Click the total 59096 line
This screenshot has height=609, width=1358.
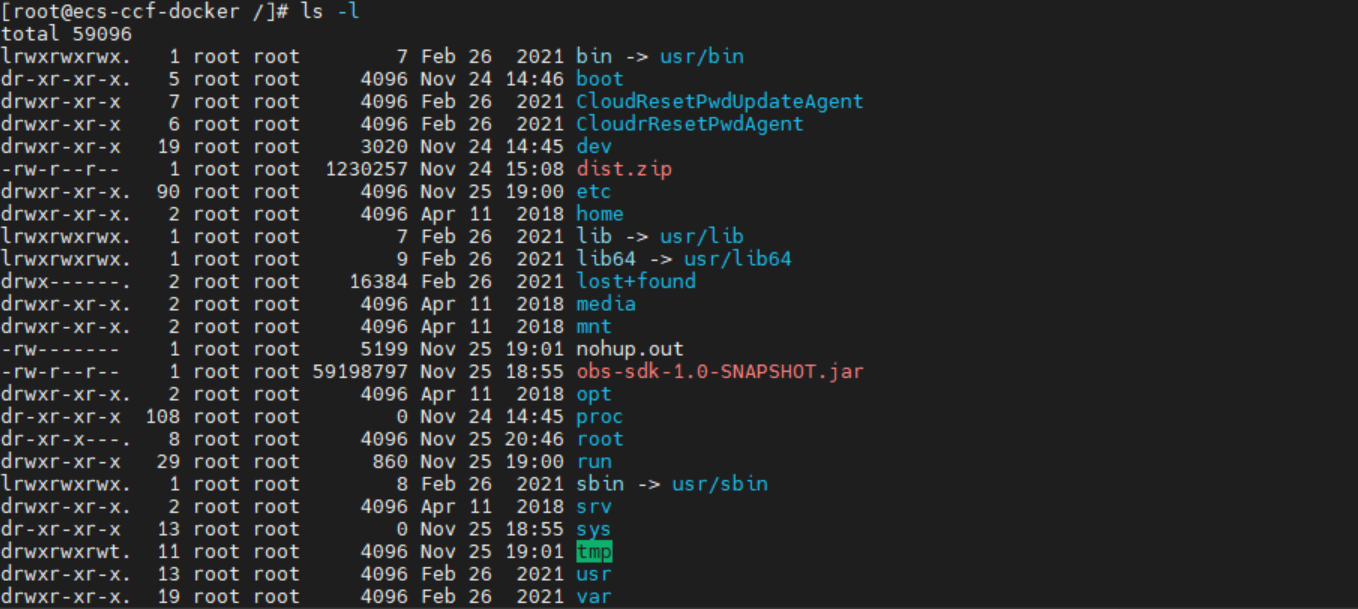pyautogui.click(x=66, y=34)
